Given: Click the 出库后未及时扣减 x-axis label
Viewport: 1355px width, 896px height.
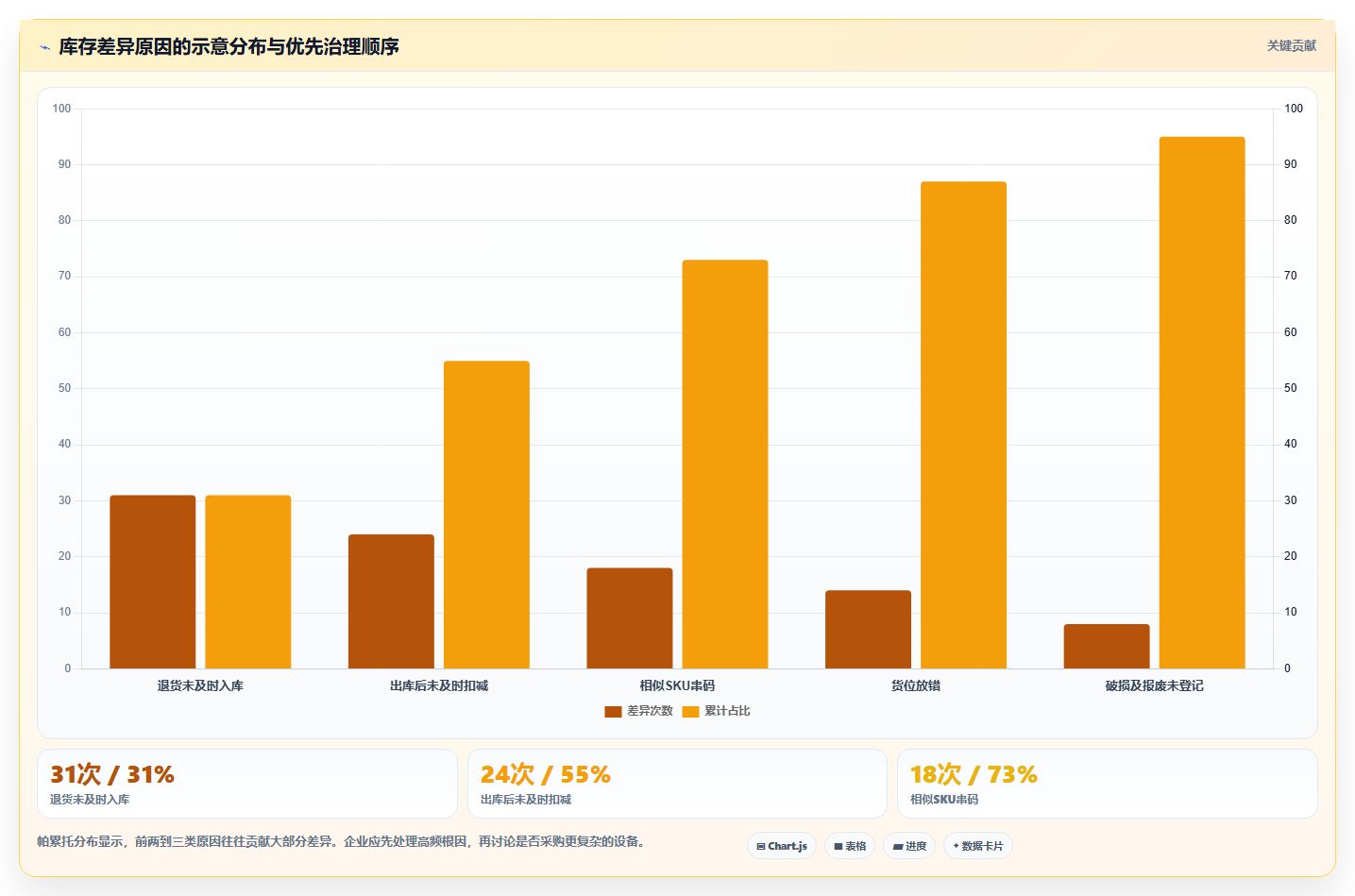Looking at the screenshot, I should (439, 685).
